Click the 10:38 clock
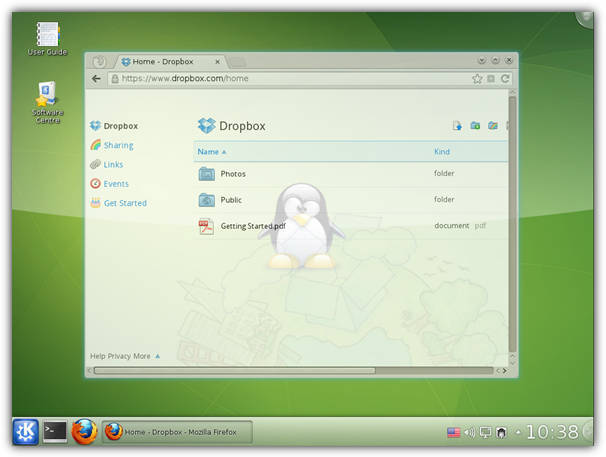This screenshot has width=606, height=457. click(x=552, y=432)
